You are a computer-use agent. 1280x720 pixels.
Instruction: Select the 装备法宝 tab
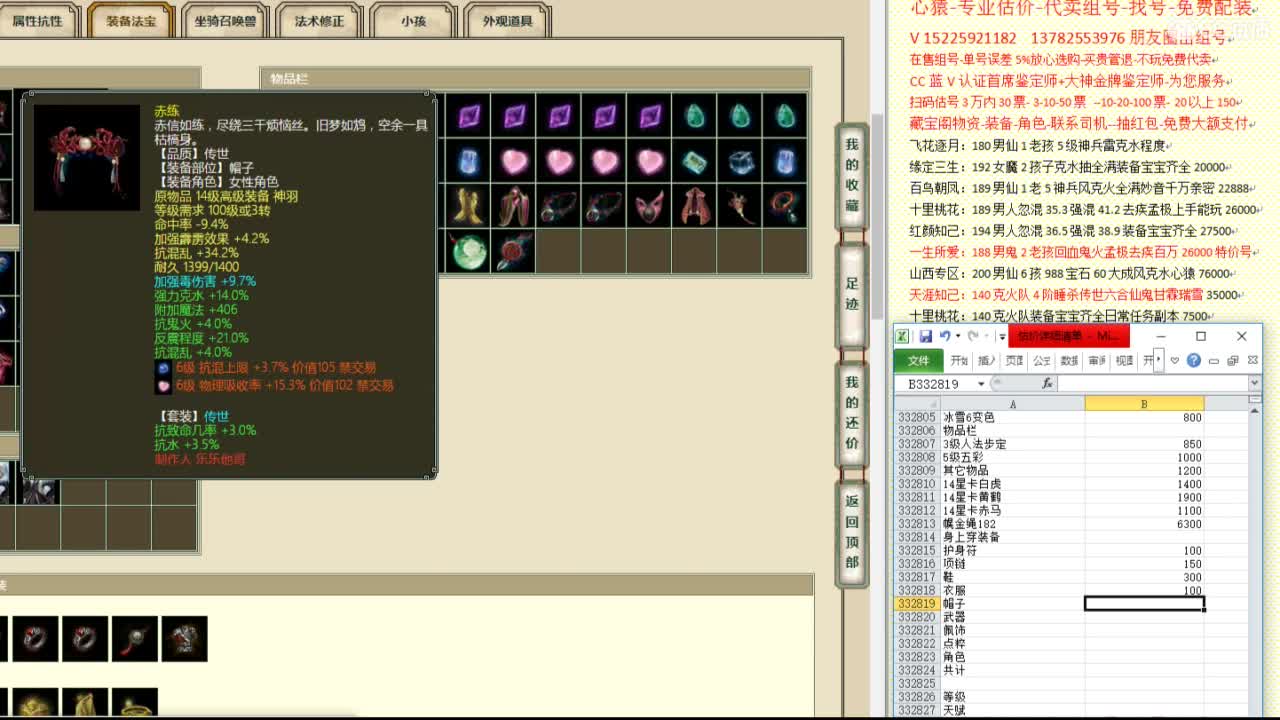(x=130, y=21)
